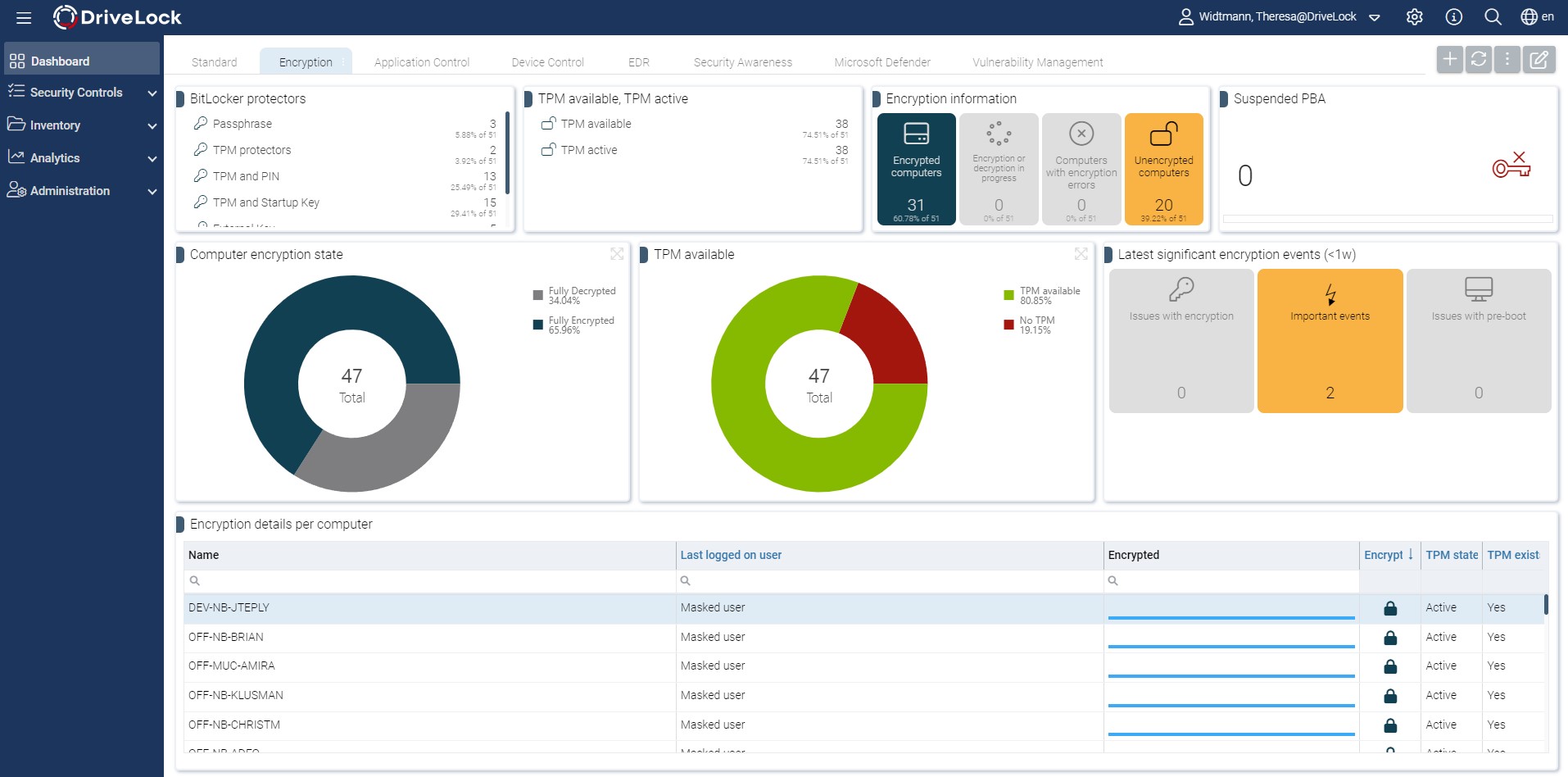
Task: Add a new dashboard with plus button
Action: pos(1450,60)
